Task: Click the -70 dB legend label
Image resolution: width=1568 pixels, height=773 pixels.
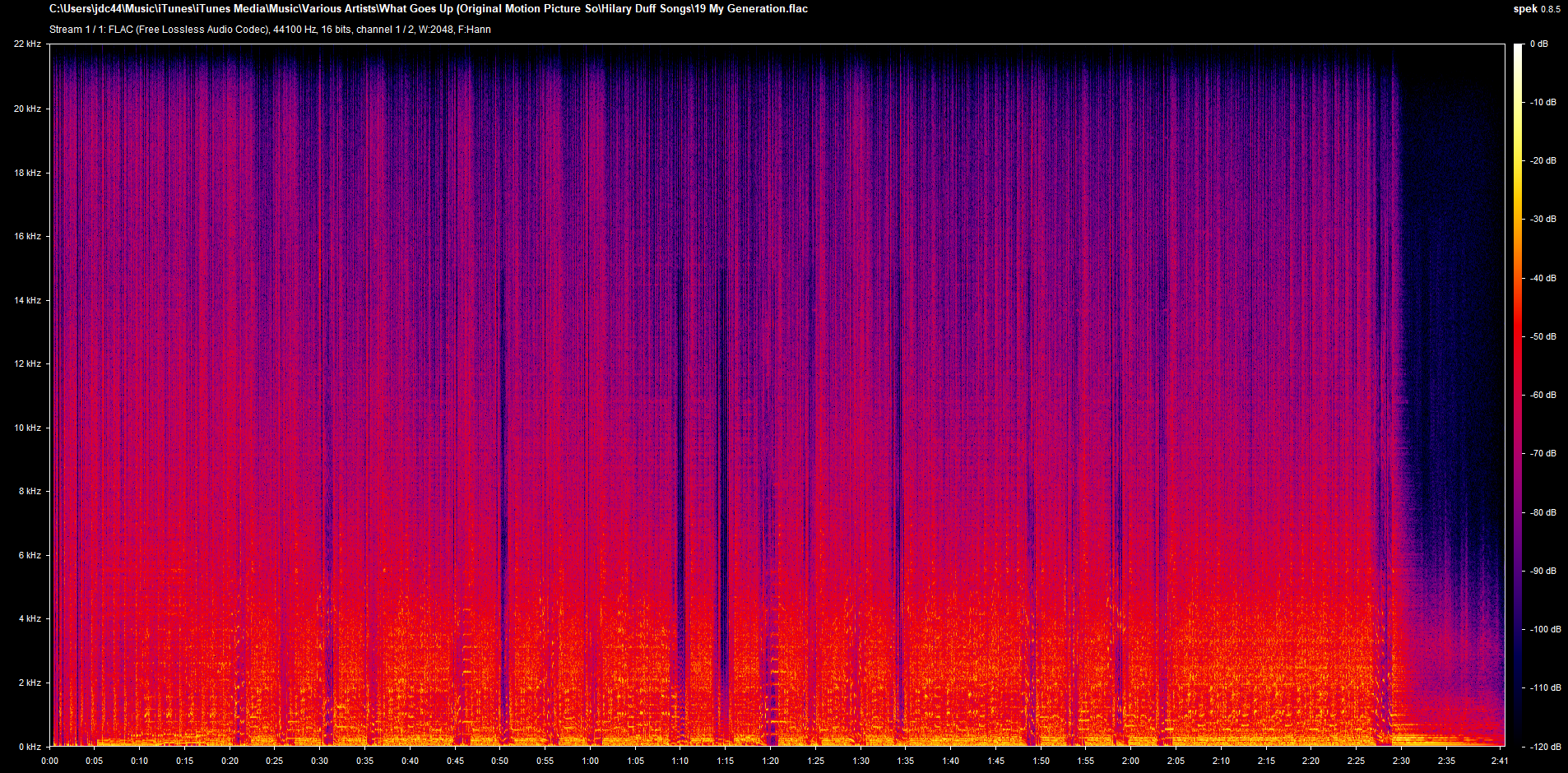Action: pyautogui.click(x=1543, y=453)
